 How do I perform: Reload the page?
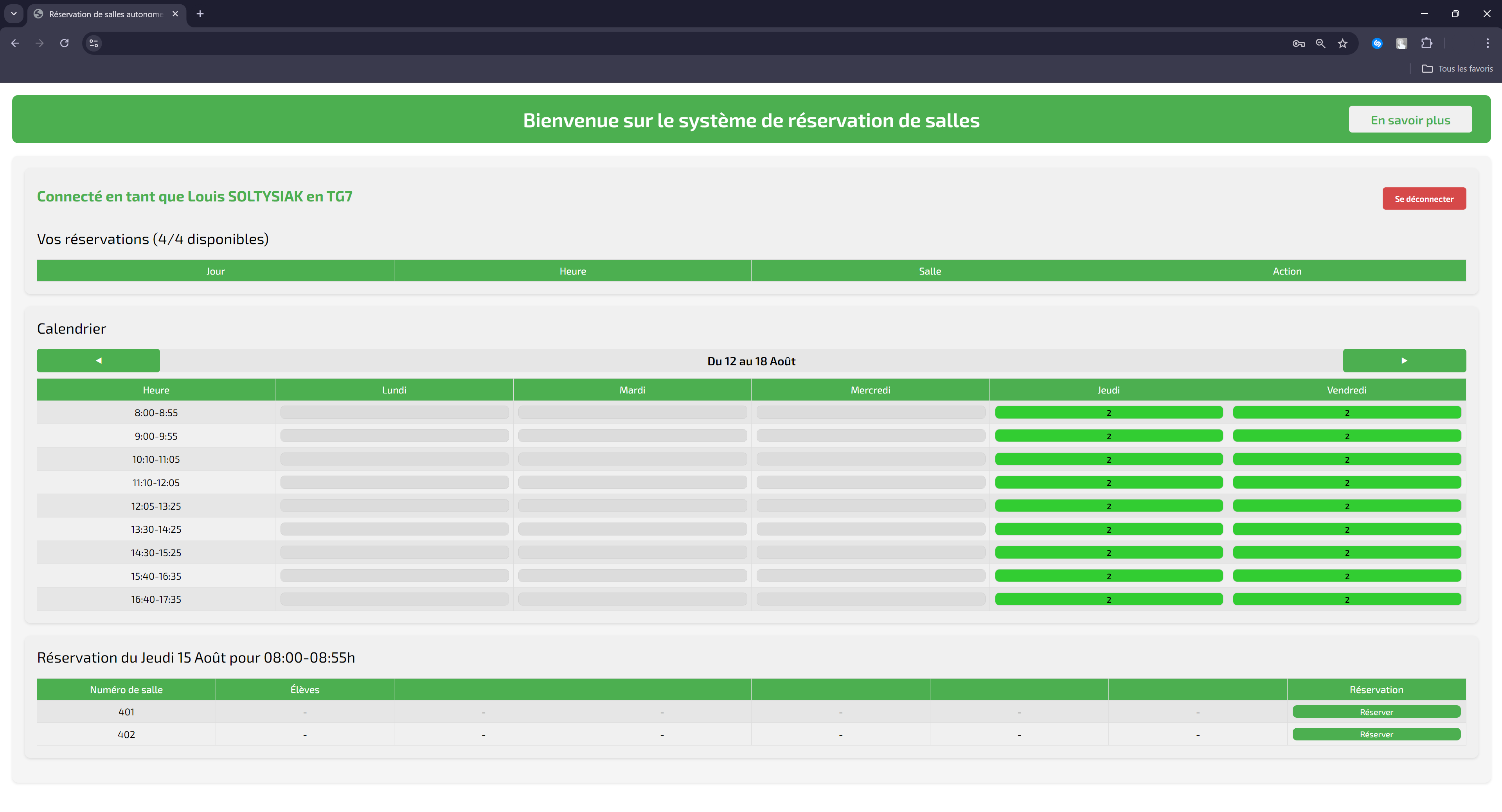tap(64, 43)
